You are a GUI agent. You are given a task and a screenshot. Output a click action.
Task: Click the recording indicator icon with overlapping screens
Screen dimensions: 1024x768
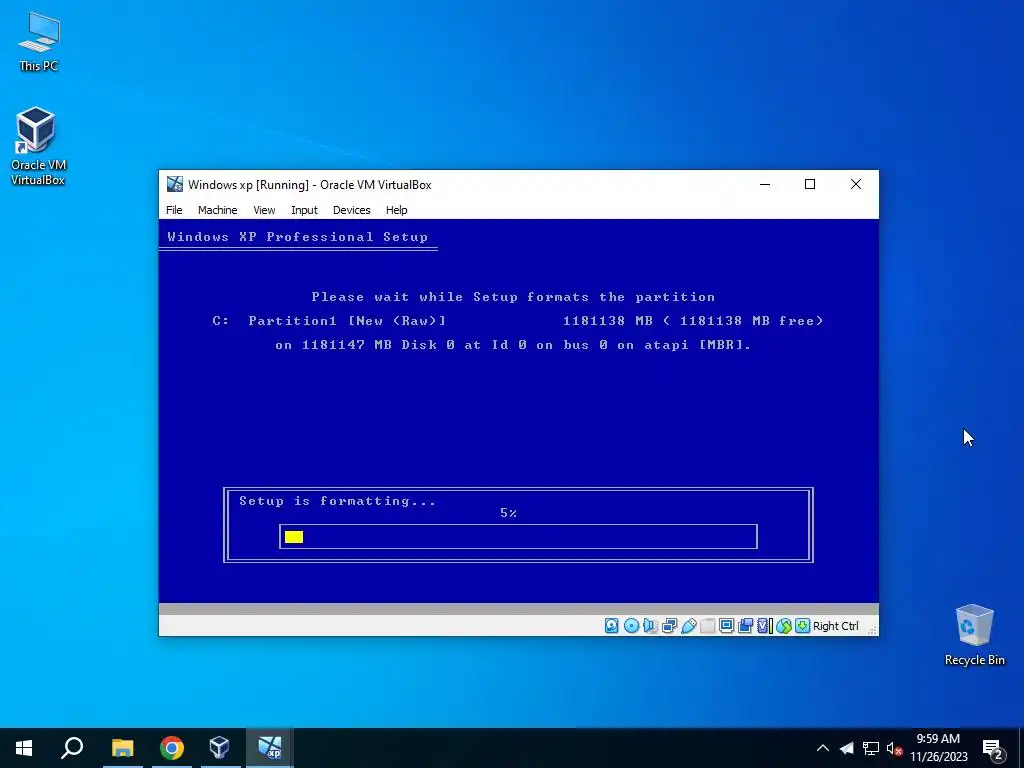pyautogui.click(x=745, y=626)
